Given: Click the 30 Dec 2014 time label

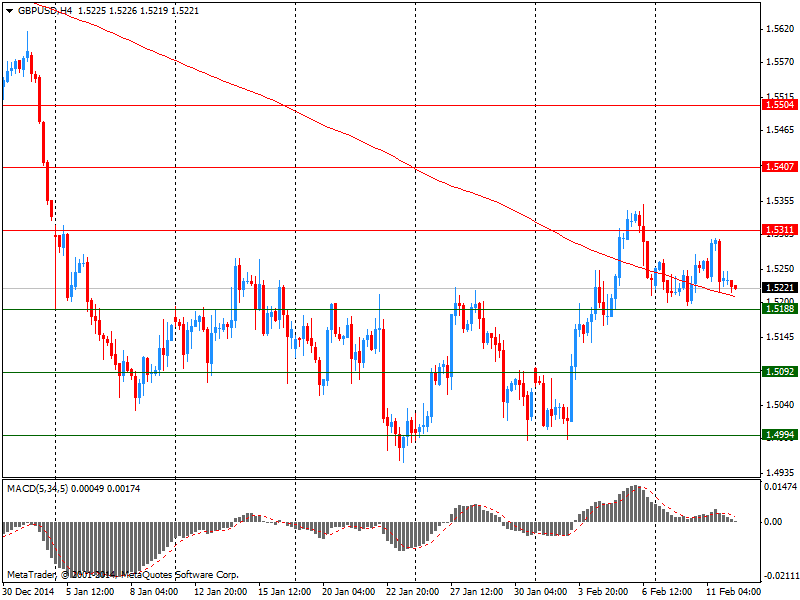Looking at the screenshot, I should click(x=29, y=592).
